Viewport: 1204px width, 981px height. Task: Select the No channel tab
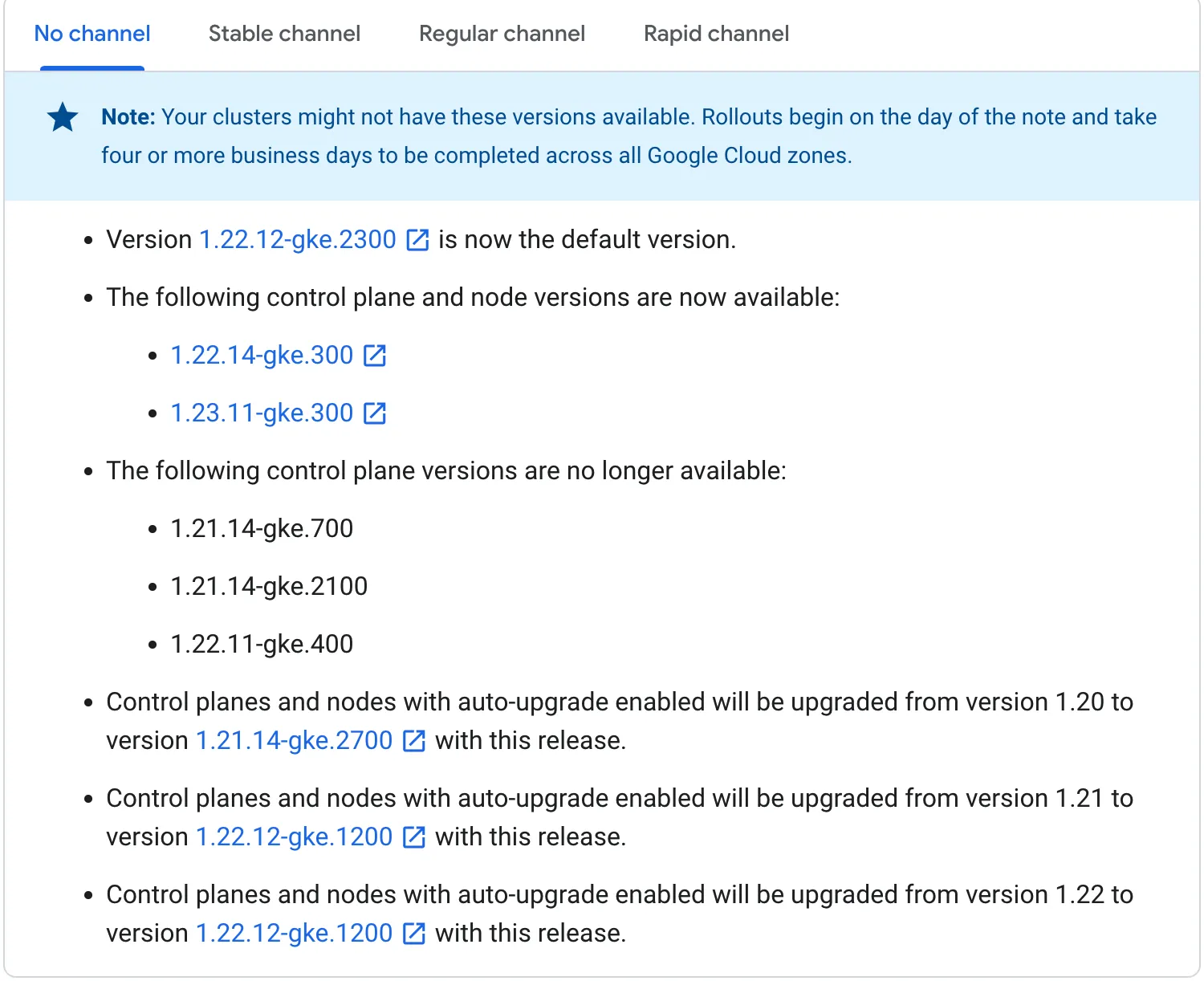point(92,34)
